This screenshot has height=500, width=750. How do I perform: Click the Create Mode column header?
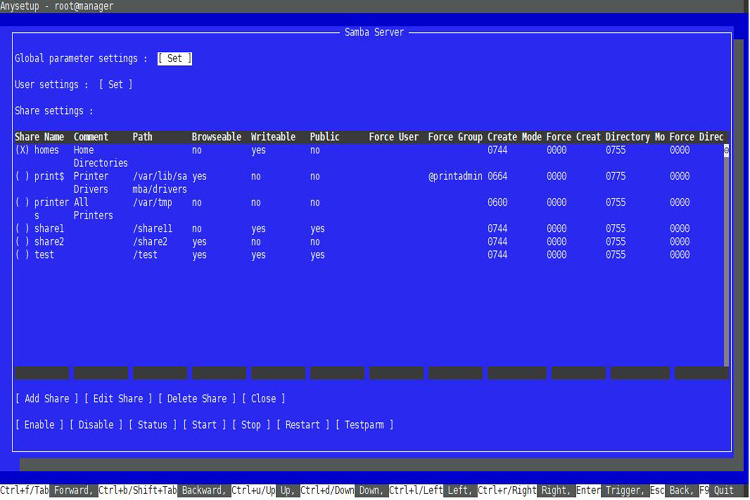(x=514, y=137)
